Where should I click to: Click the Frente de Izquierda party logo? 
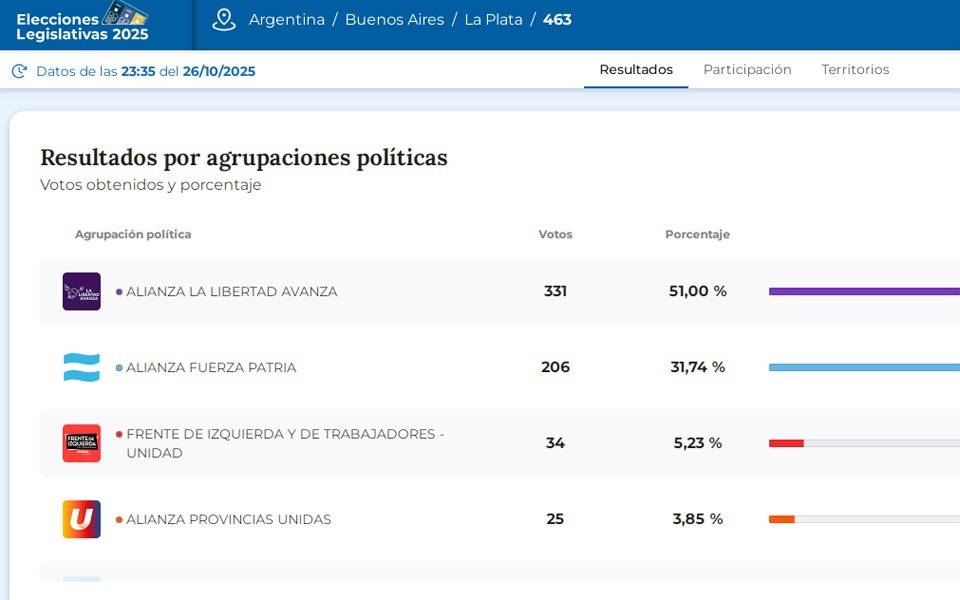tap(82, 443)
